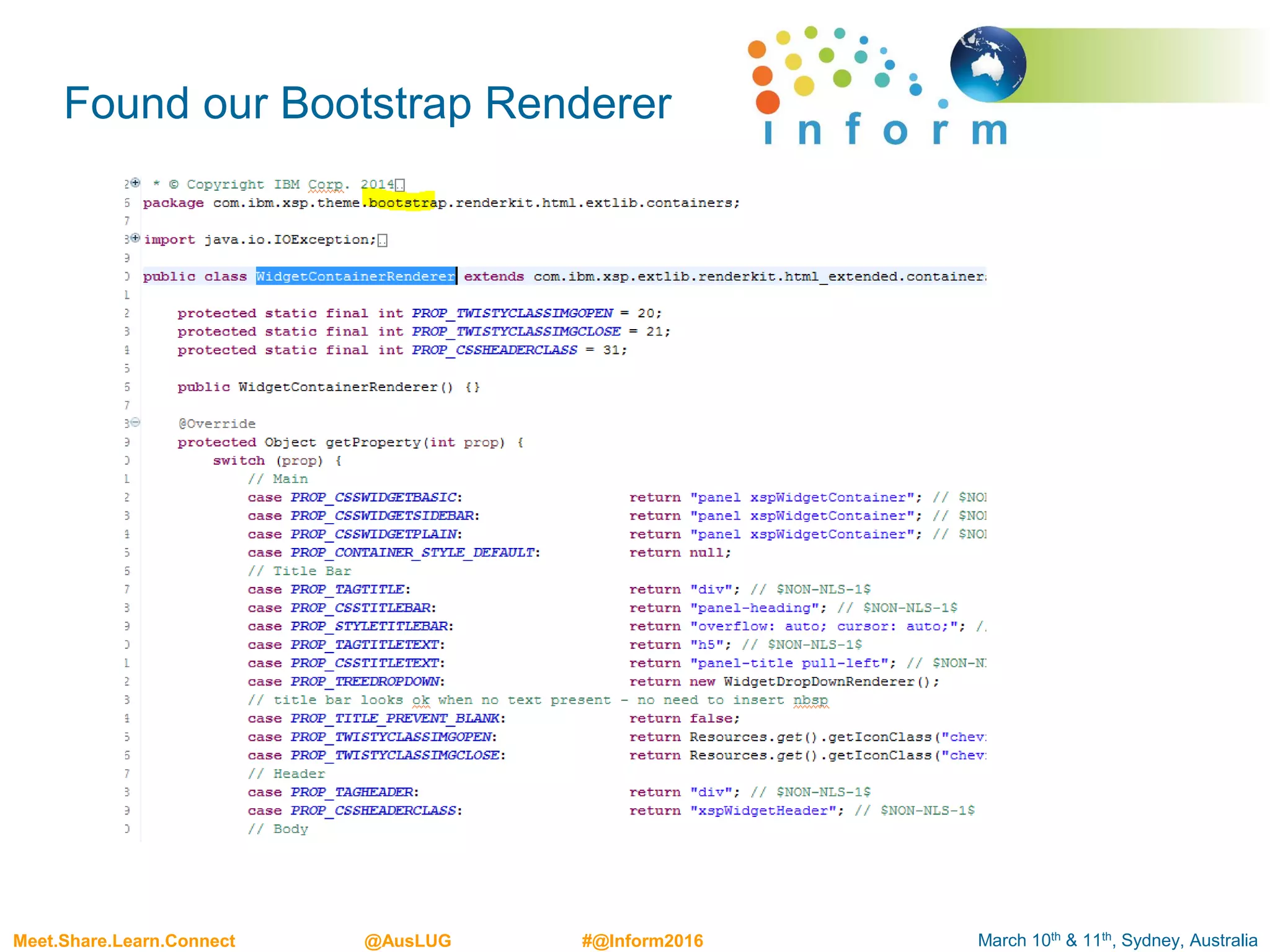The width and height of the screenshot is (1270, 952).
Task: Click case PROP_CSSTITLETEXT
Action: pyautogui.click(x=346, y=663)
